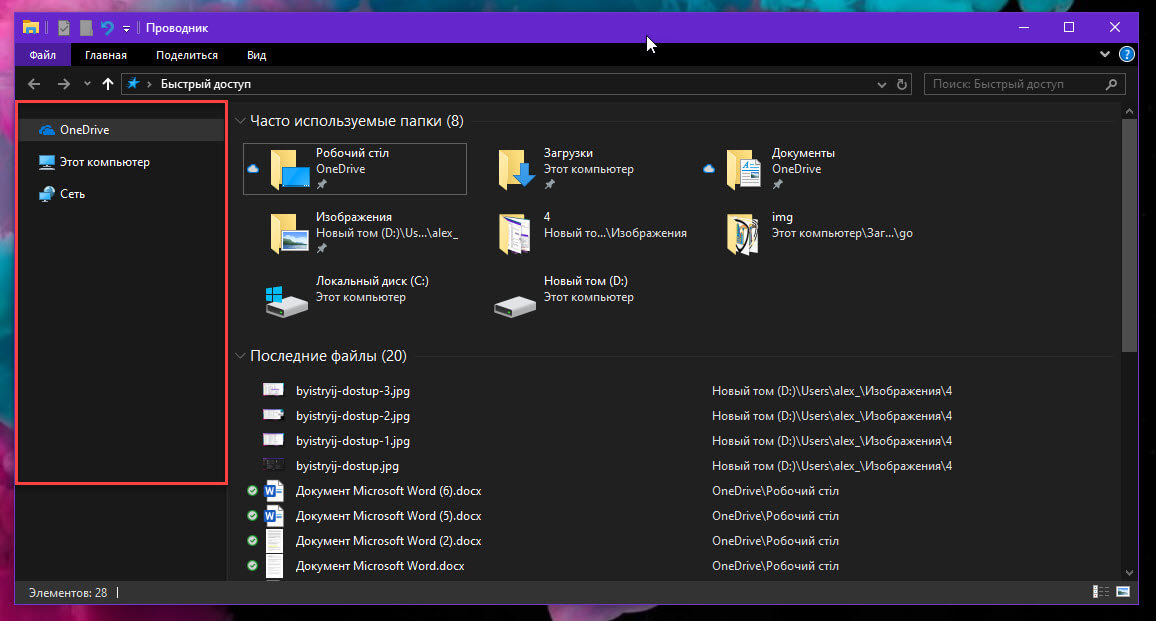Image resolution: width=1156 pixels, height=621 pixels.
Task: Collapse the Последние файлы group
Action: 240,356
